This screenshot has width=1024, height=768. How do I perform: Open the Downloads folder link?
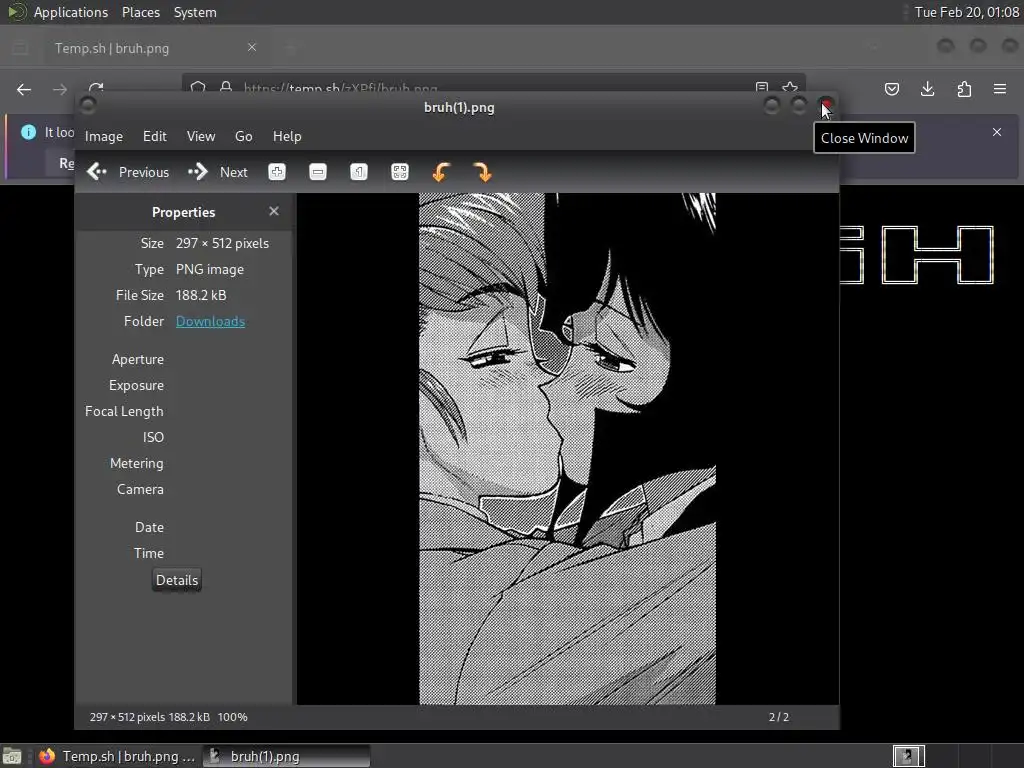coord(210,321)
